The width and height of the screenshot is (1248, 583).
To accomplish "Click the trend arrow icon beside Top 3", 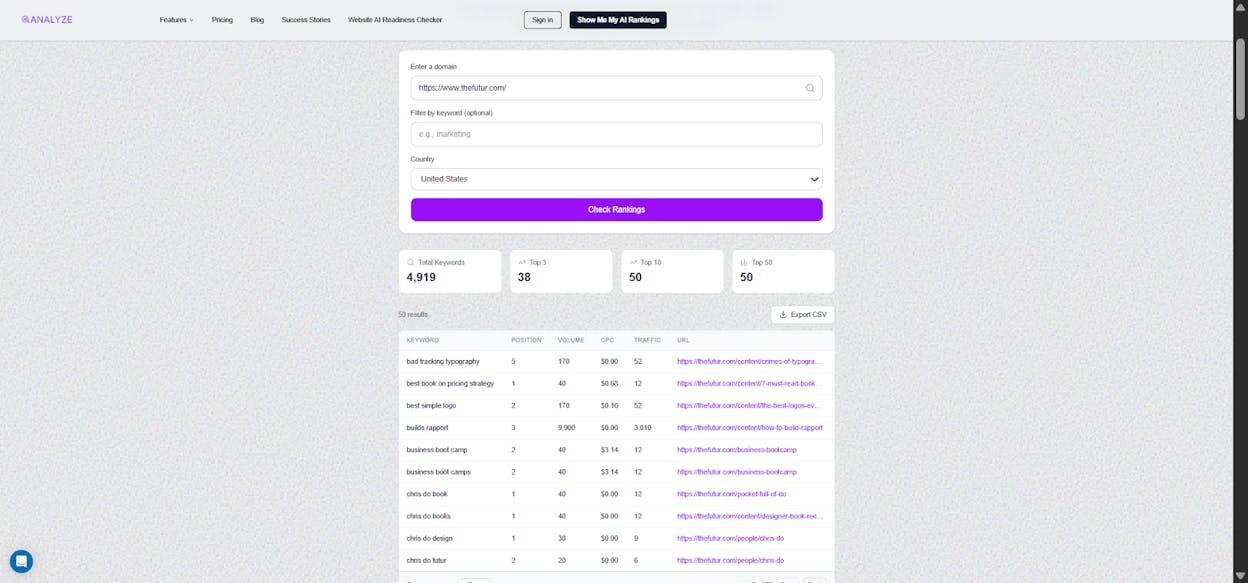I will (x=522, y=263).
